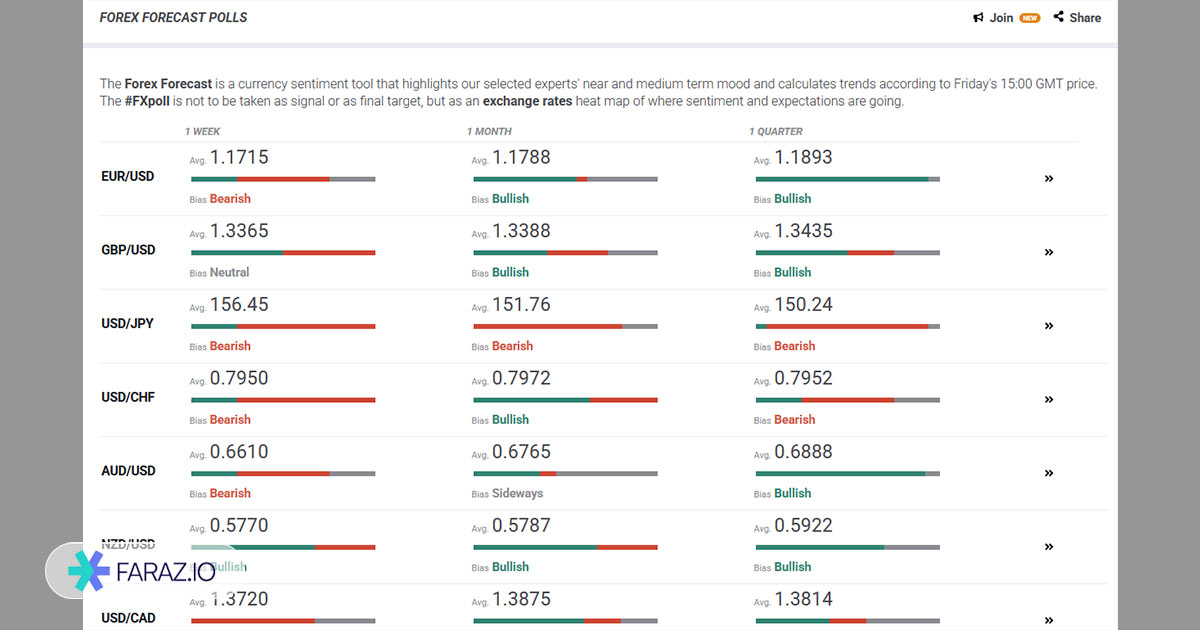Click EUR/USD 1 week sentiment bar
1200x630 pixels.
coord(283,179)
